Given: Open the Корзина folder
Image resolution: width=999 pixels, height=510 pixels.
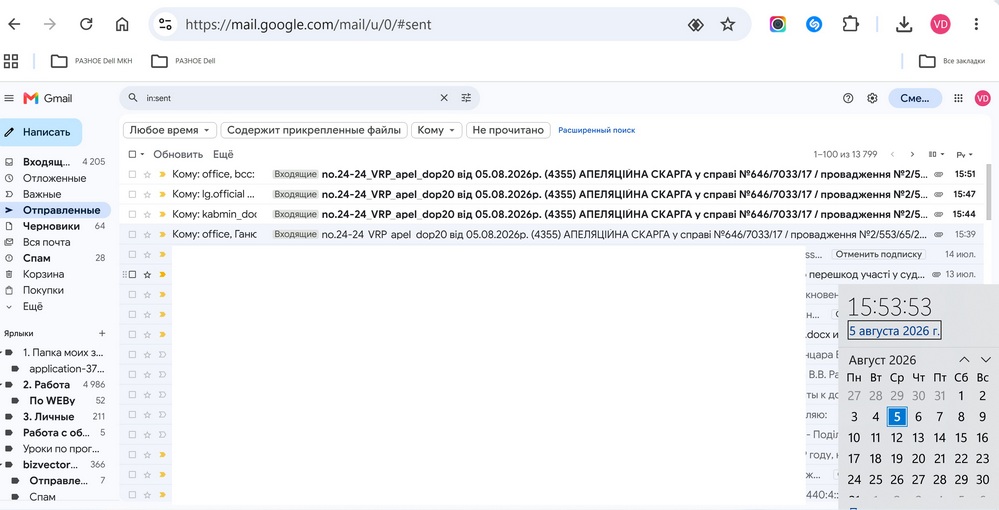Looking at the screenshot, I should [43, 274].
